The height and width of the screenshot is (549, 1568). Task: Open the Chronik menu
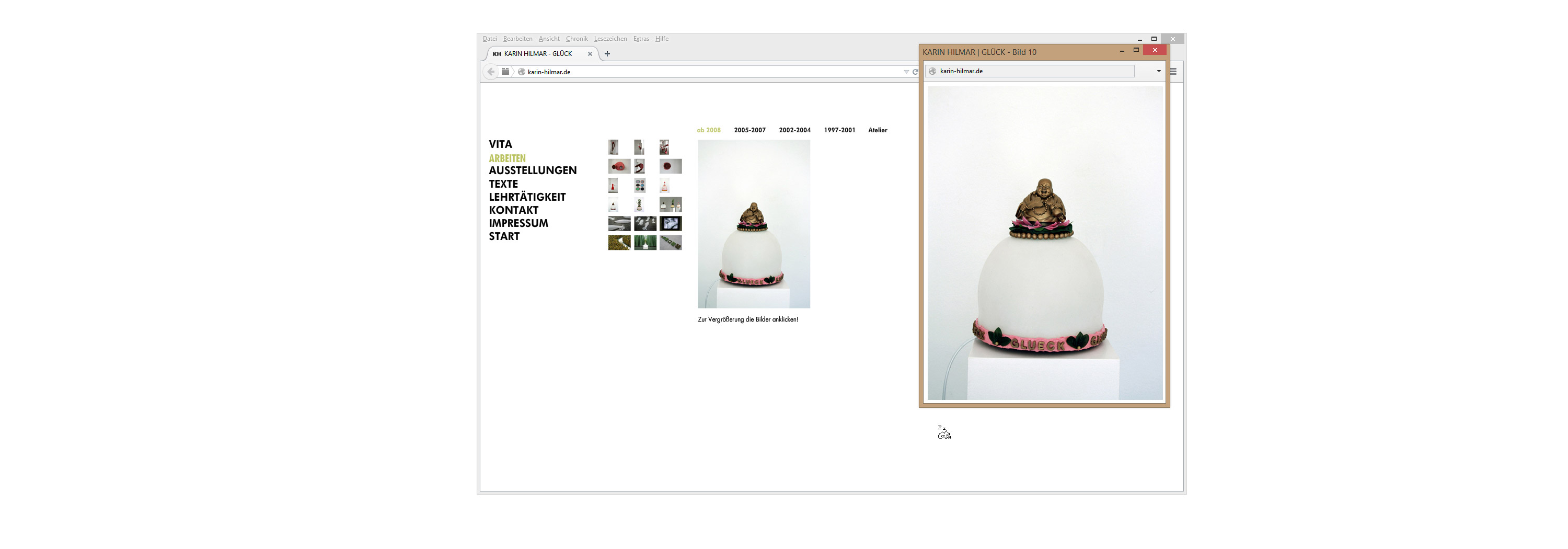click(577, 39)
